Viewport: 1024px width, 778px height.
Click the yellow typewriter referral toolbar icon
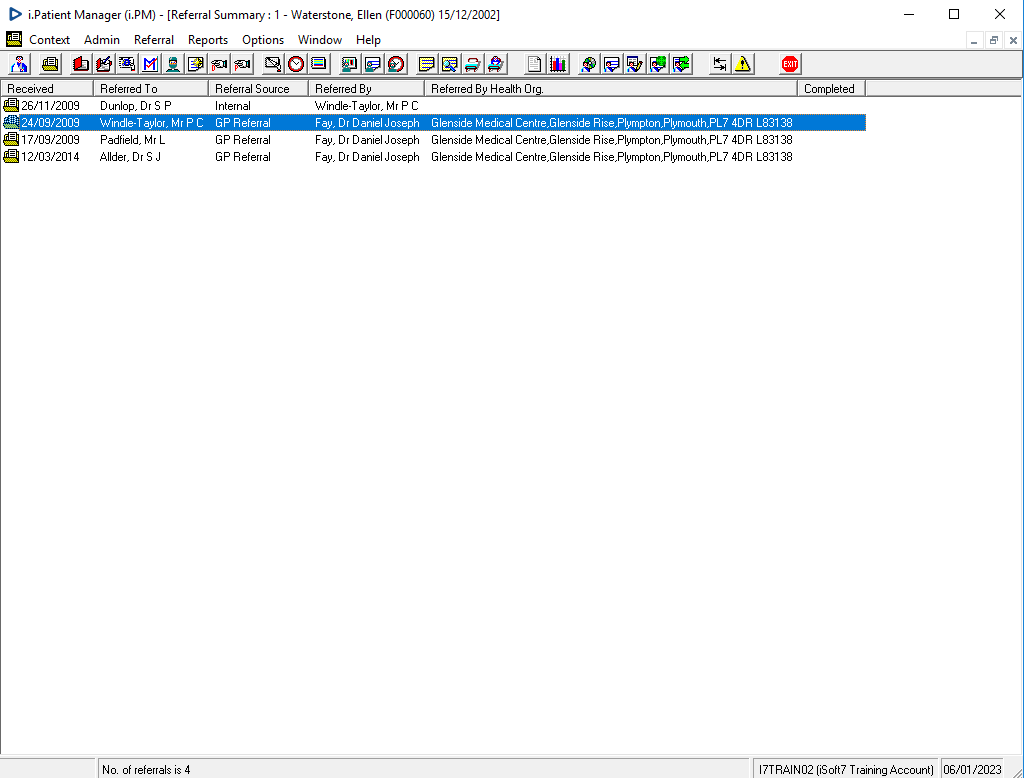[50, 64]
